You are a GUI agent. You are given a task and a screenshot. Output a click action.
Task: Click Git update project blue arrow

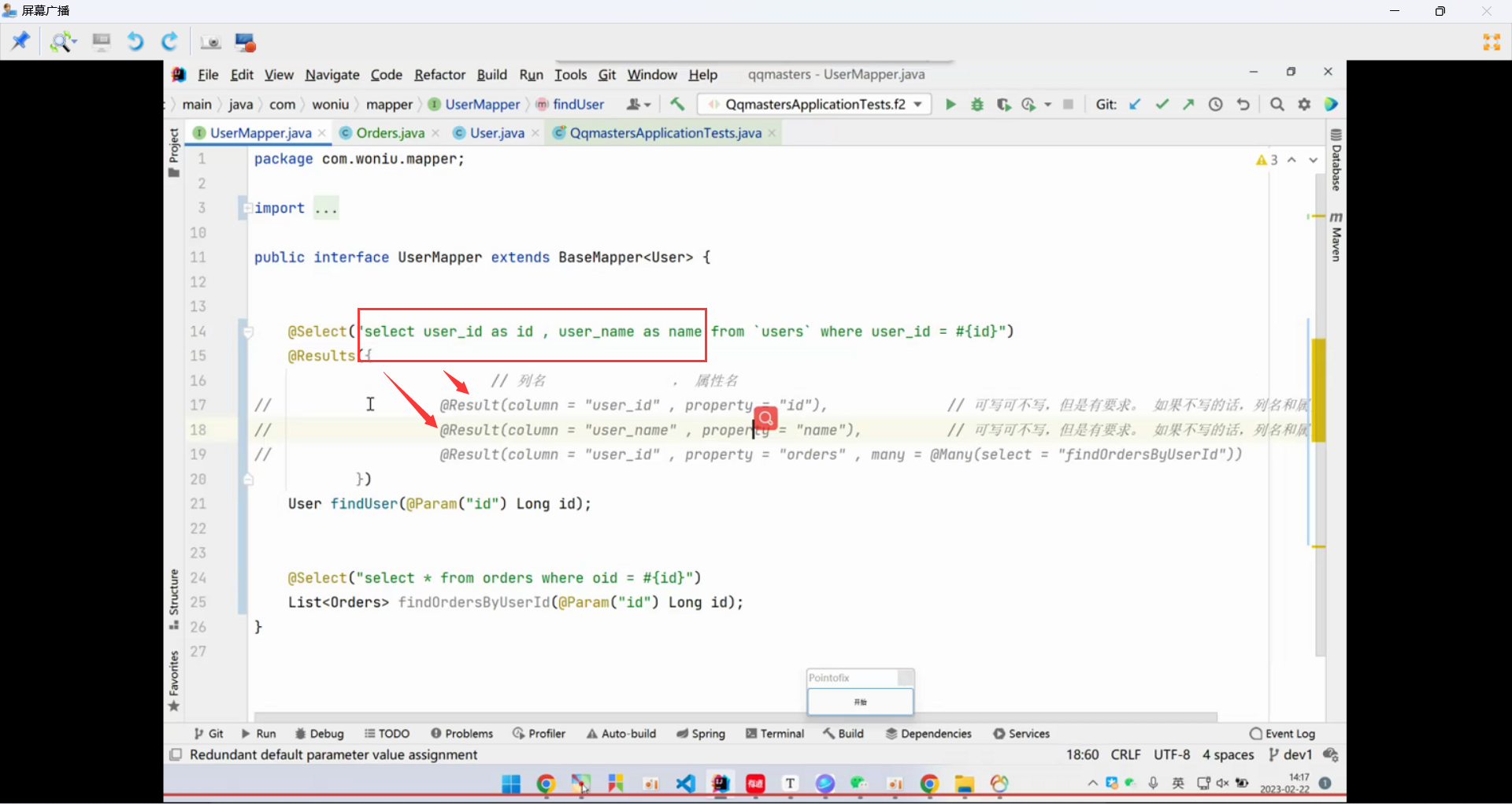pos(1135,105)
